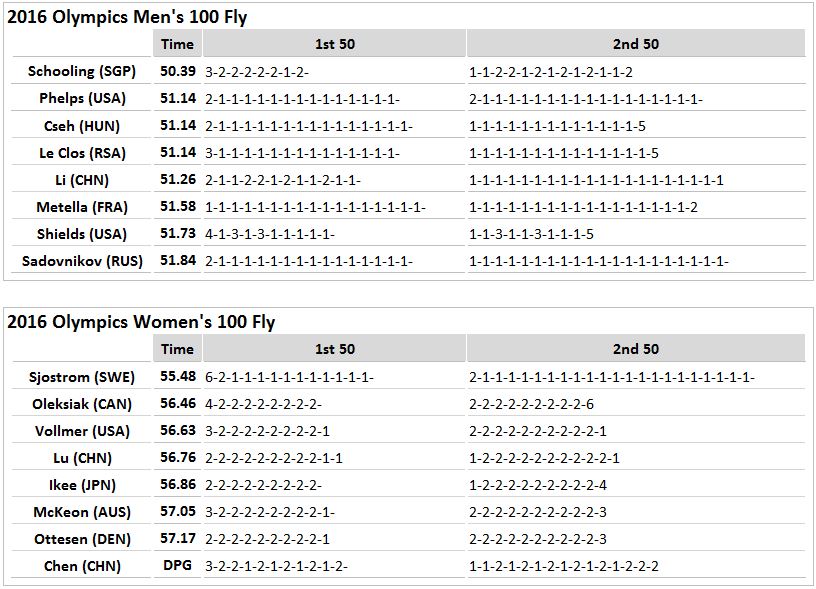Image resolution: width=816 pixels, height=589 pixels.
Task: Select Sjostrom (SWE) time 55.48
Action: tap(177, 376)
